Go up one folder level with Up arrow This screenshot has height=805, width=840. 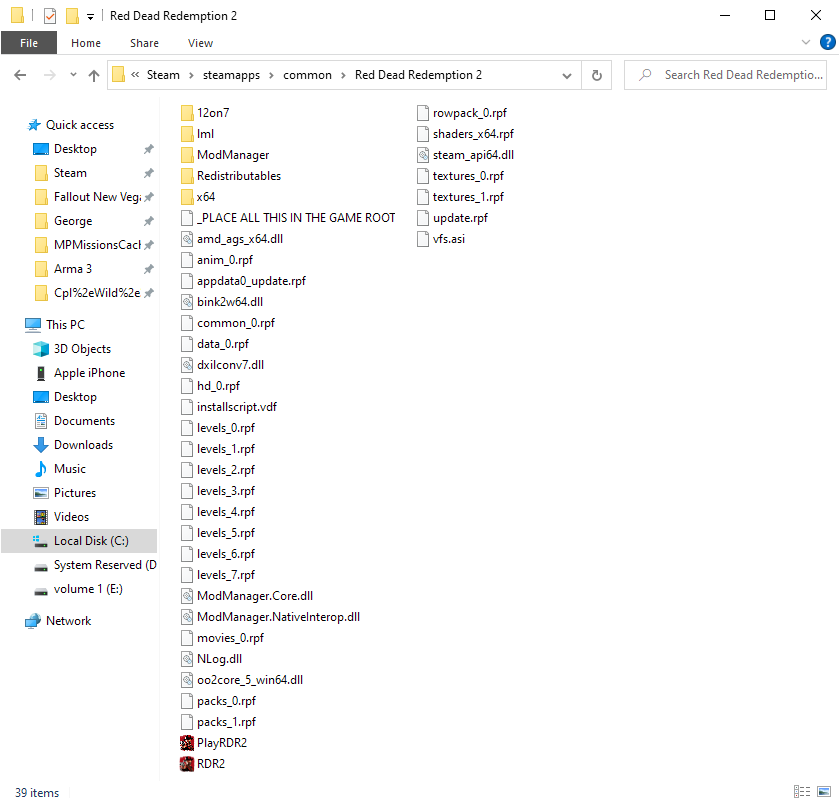tap(94, 75)
